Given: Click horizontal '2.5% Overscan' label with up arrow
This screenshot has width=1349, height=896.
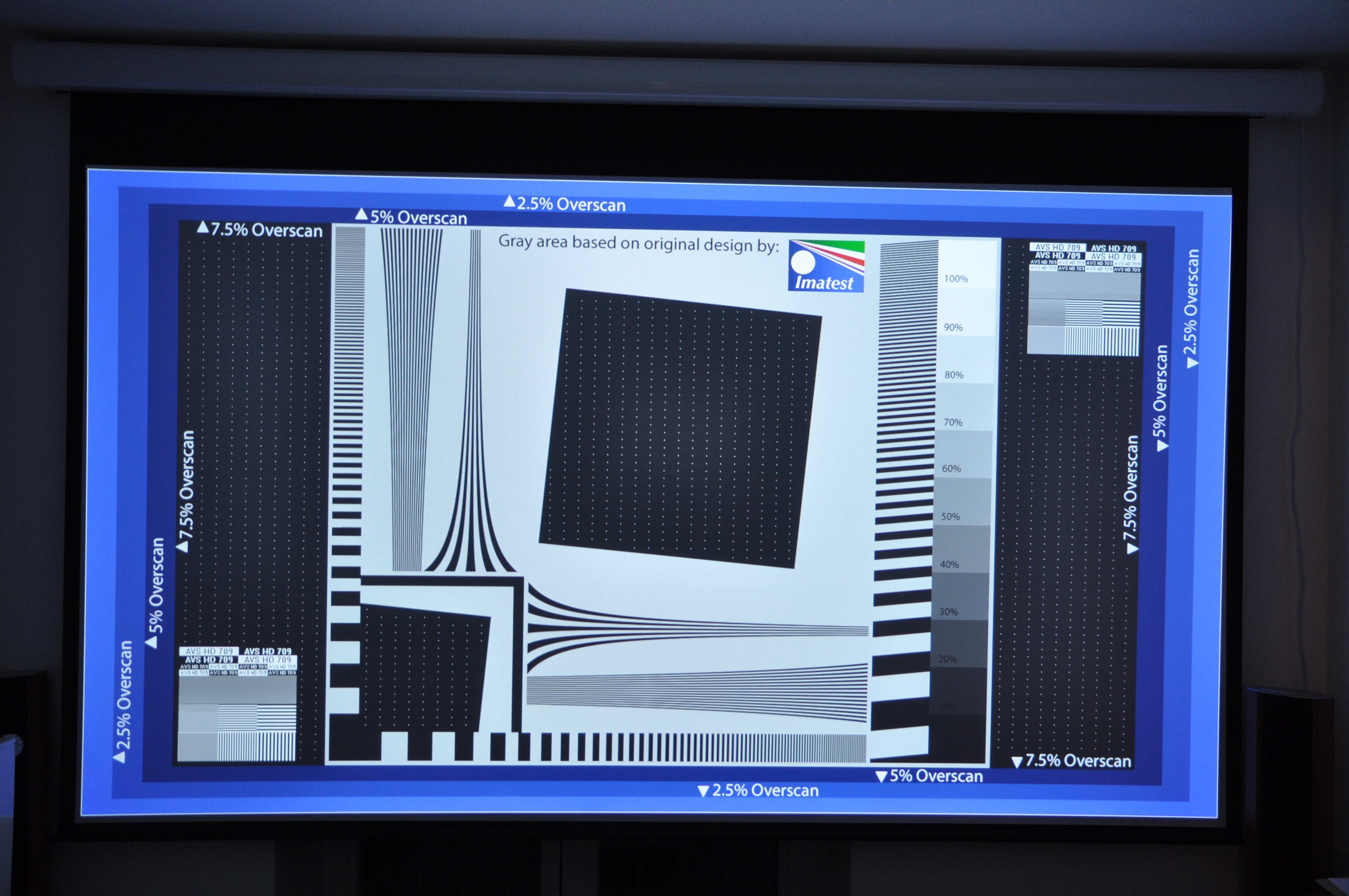Looking at the screenshot, I should [x=564, y=204].
